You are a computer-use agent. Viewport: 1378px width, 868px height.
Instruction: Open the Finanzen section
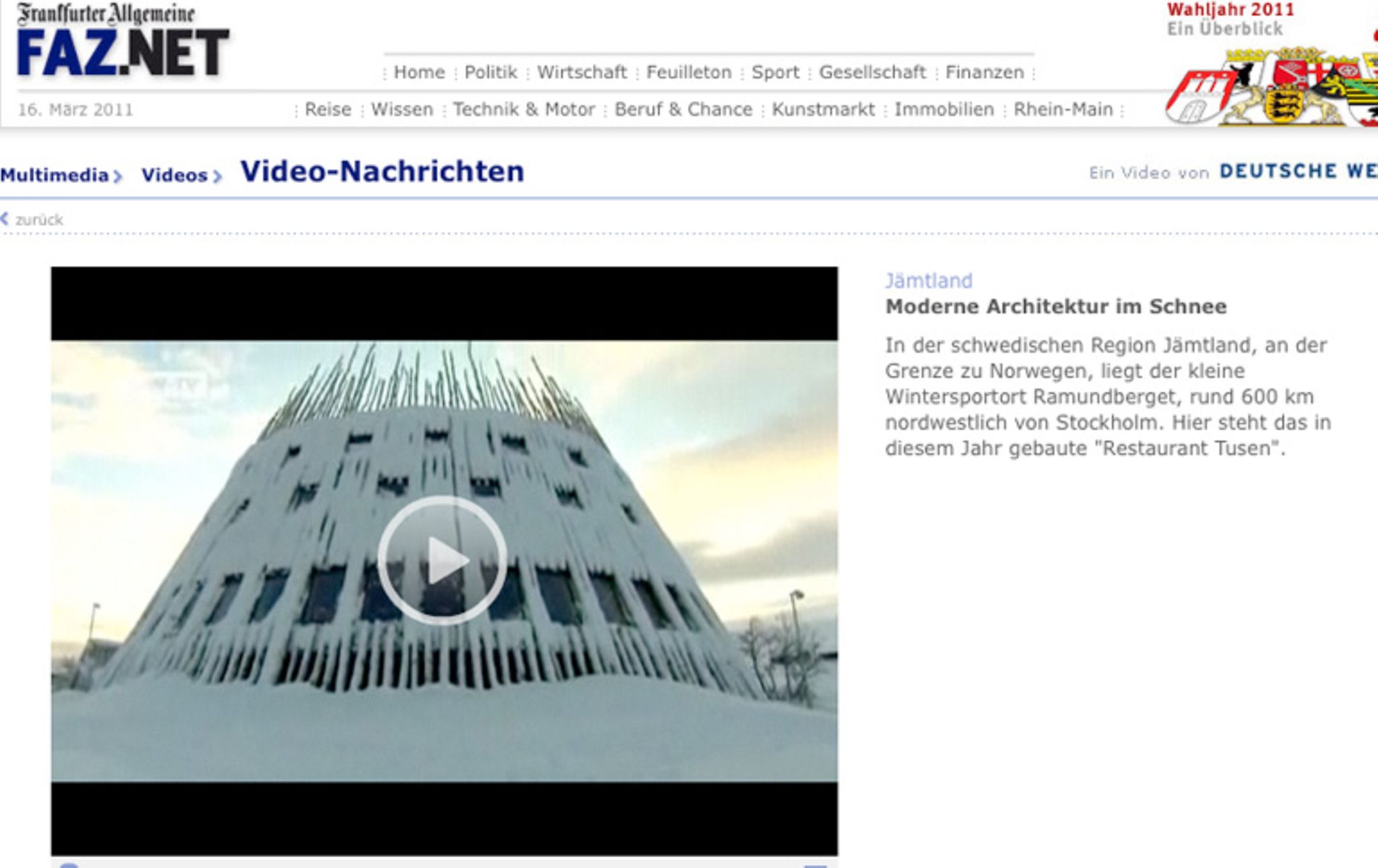[984, 72]
